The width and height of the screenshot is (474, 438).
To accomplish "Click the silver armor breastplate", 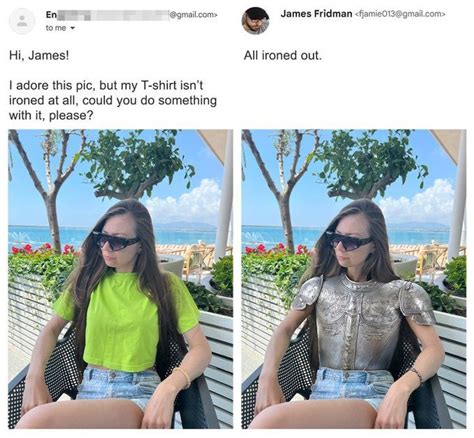I will [363, 322].
